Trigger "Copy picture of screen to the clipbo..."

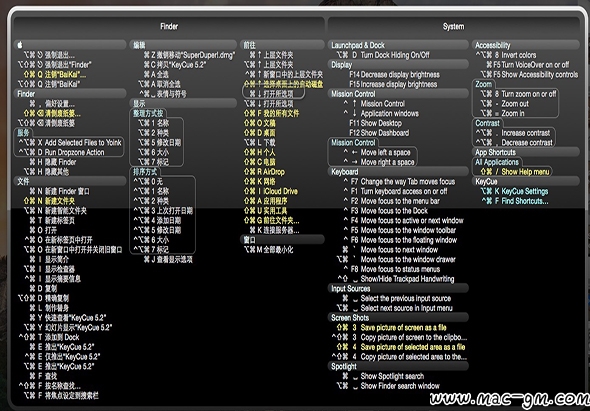(x=399, y=337)
